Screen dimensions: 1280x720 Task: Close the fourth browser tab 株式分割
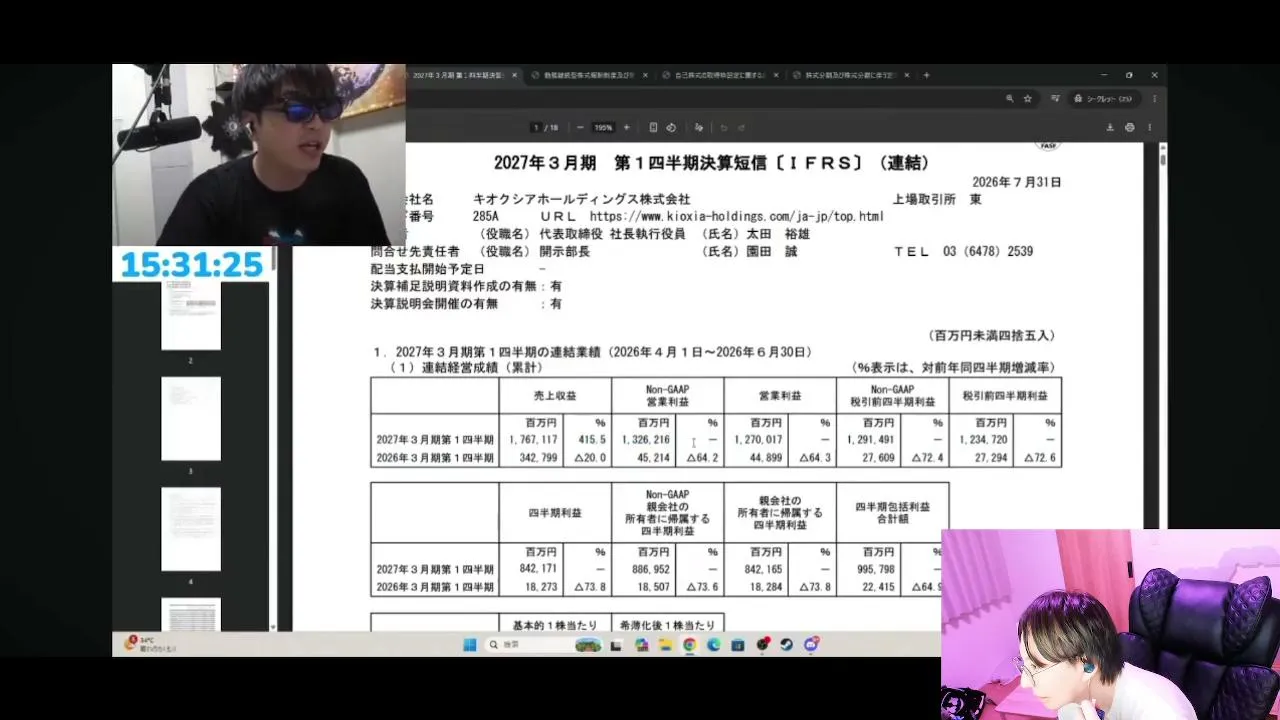tap(905, 75)
